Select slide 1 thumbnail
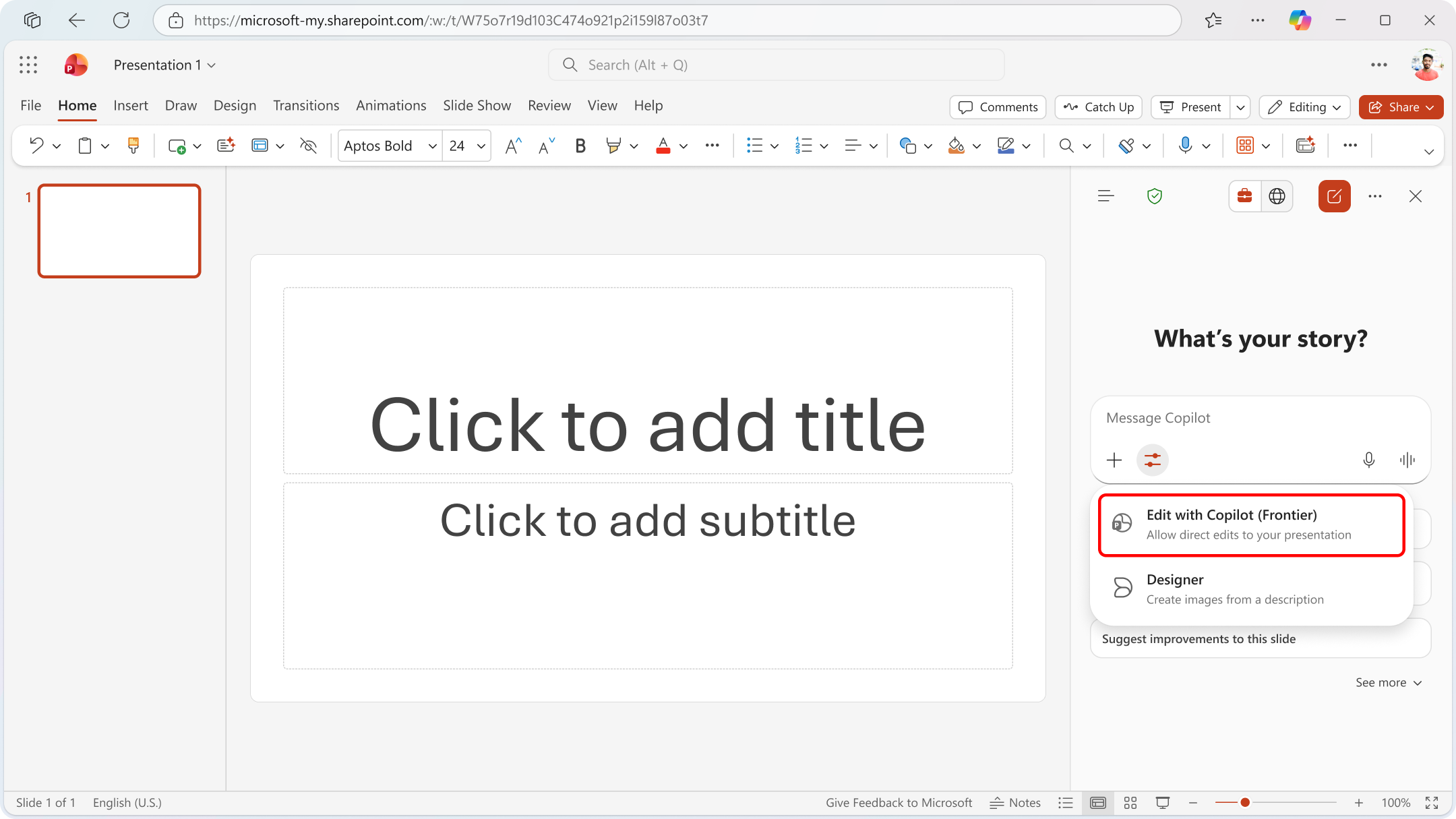The image size is (1456, 819). point(119,231)
